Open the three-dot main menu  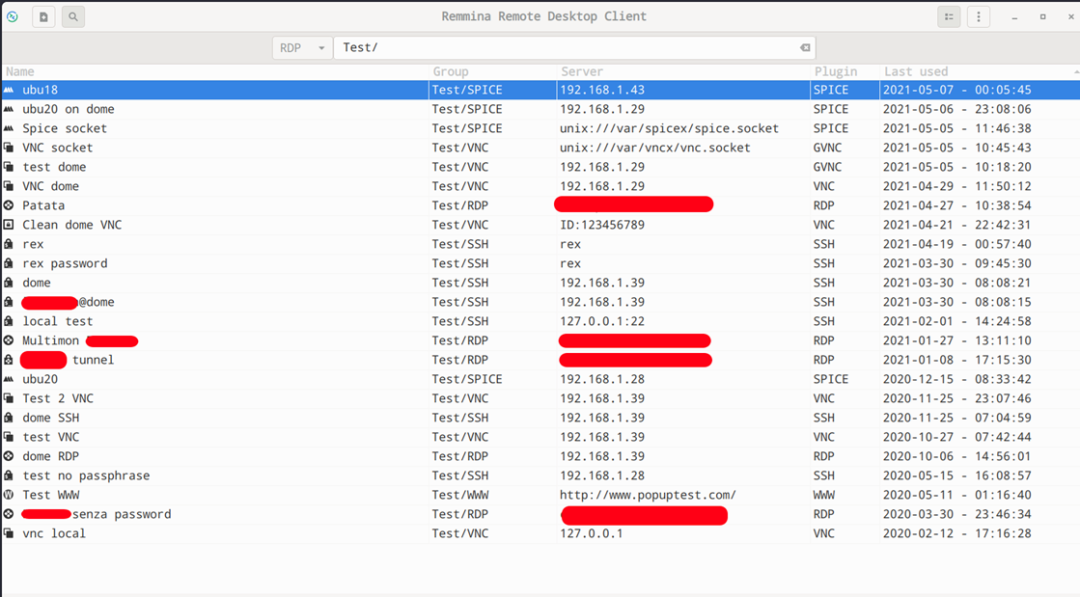pos(978,17)
